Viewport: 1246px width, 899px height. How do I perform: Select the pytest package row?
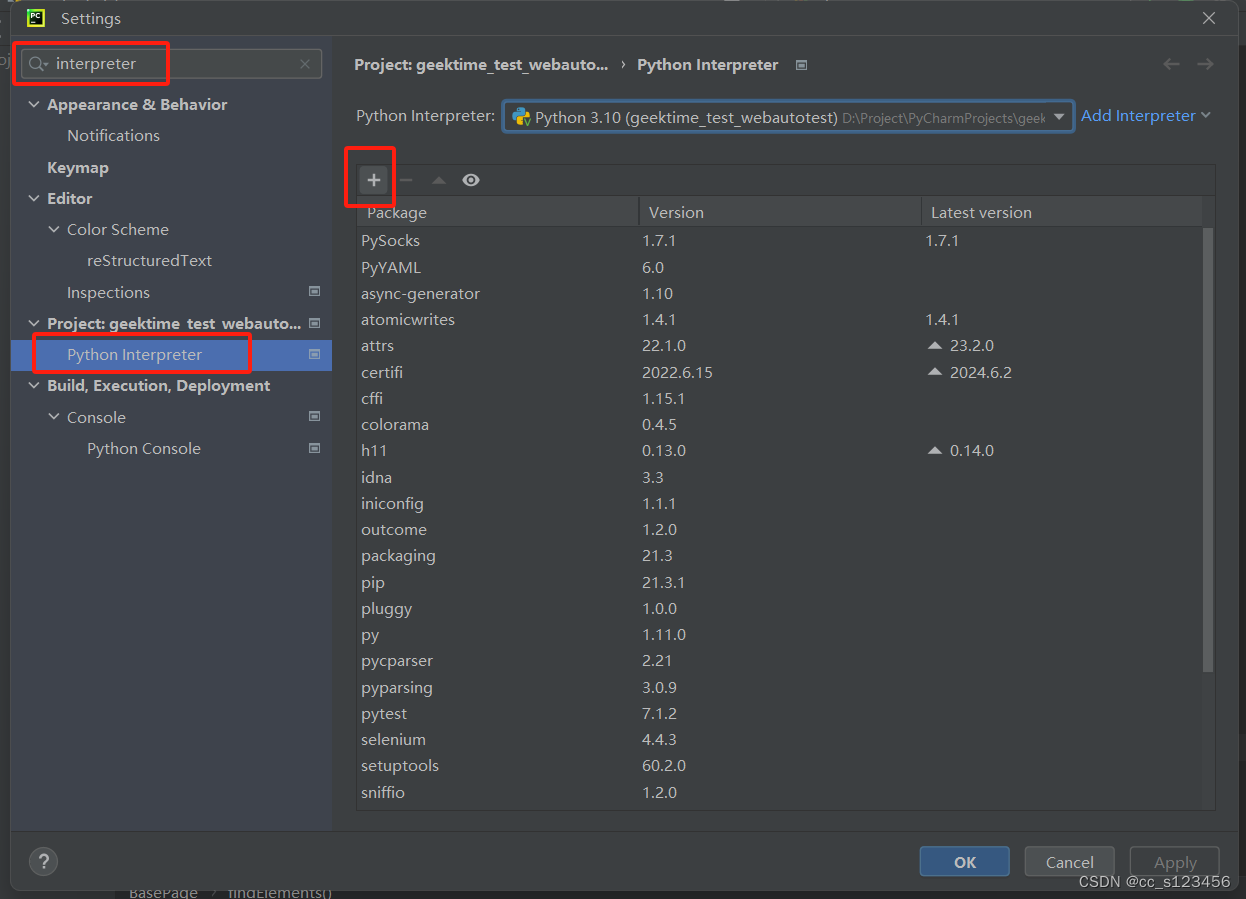click(x=780, y=713)
